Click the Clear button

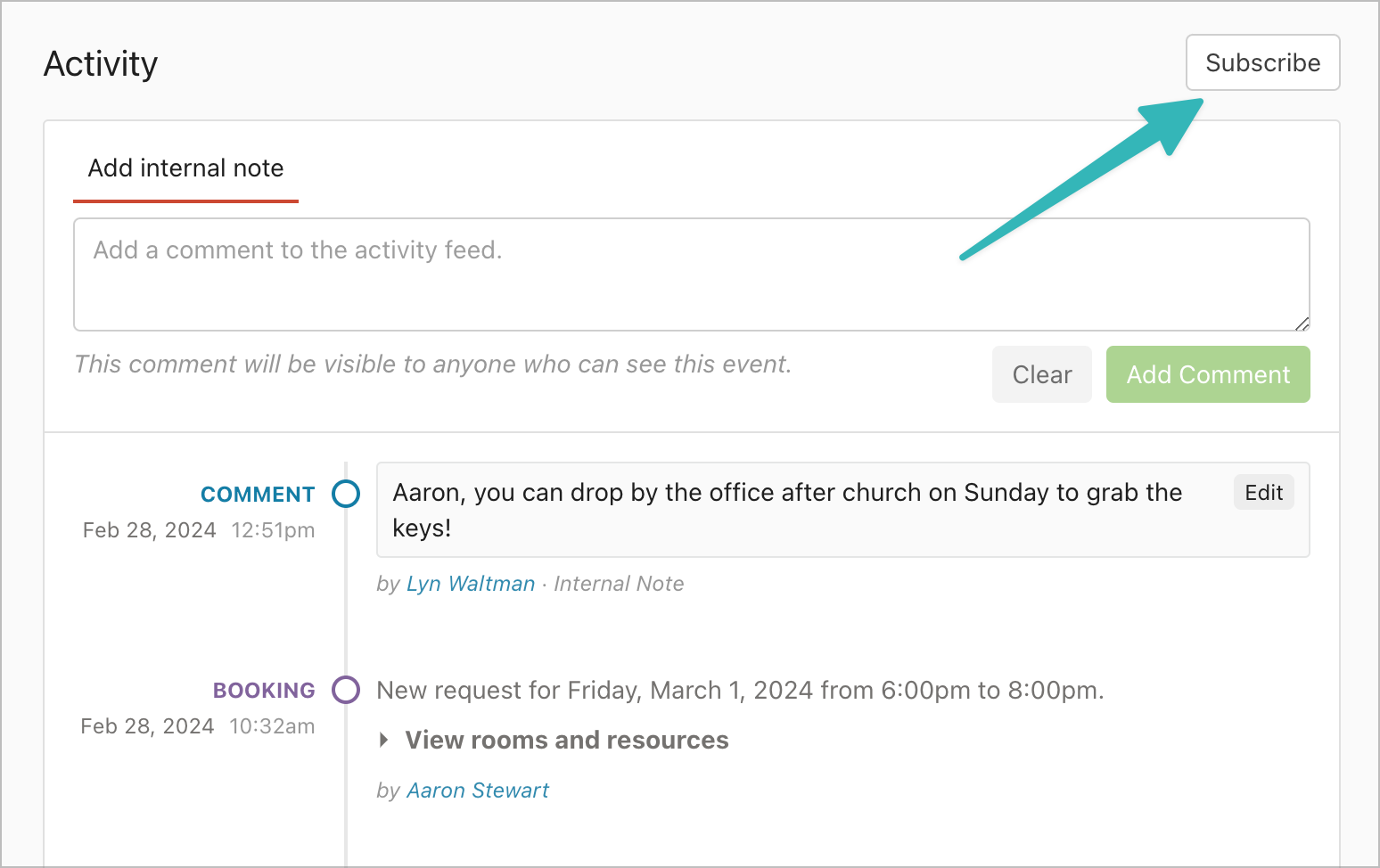(x=1041, y=374)
